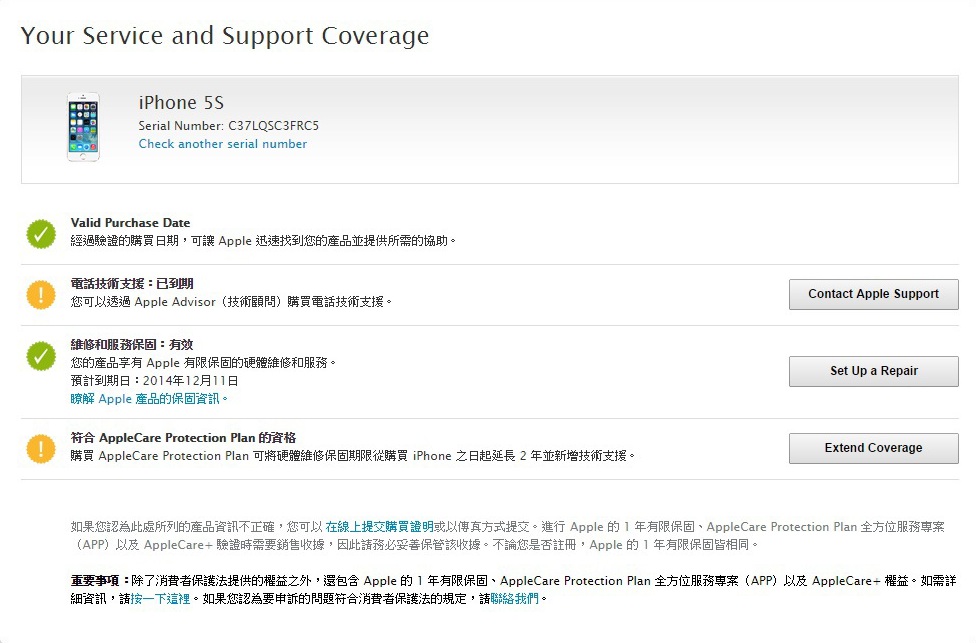The image size is (976, 643).
Task: Click the Set Up a Repair button
Action: pyautogui.click(x=873, y=371)
